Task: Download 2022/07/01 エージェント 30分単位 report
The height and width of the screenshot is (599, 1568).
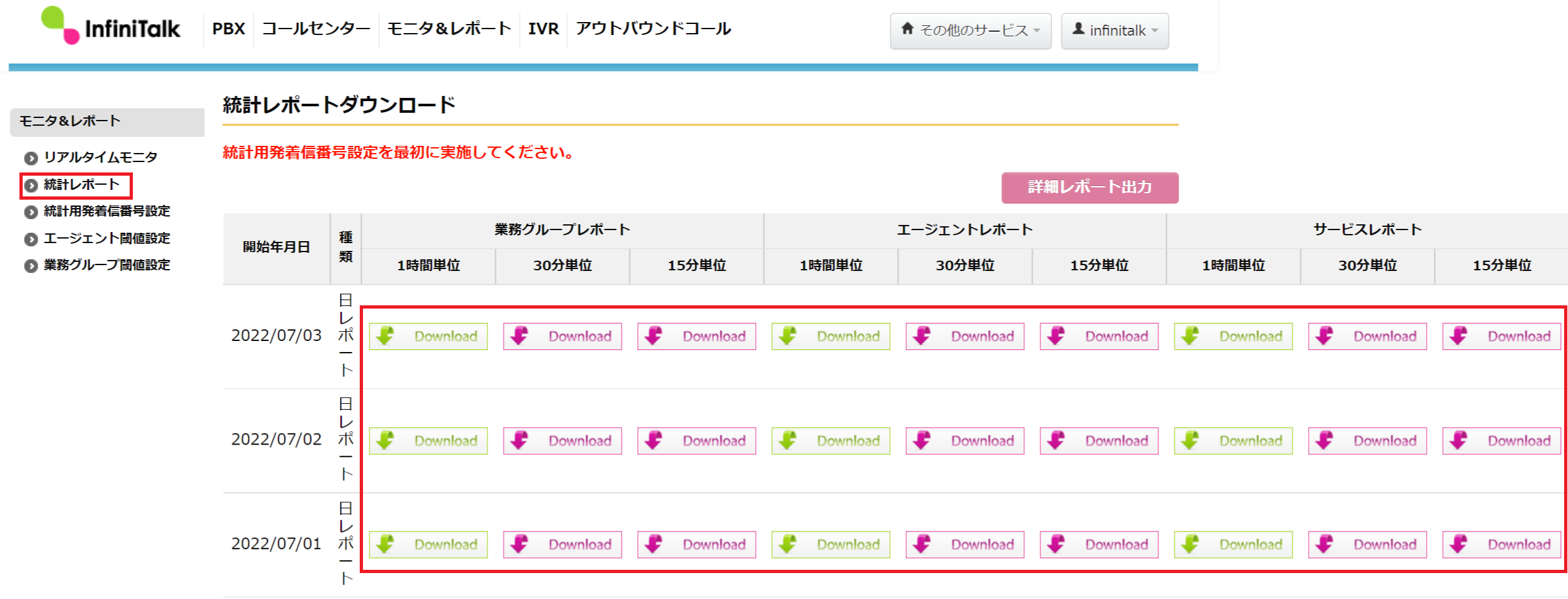Action: click(x=965, y=545)
